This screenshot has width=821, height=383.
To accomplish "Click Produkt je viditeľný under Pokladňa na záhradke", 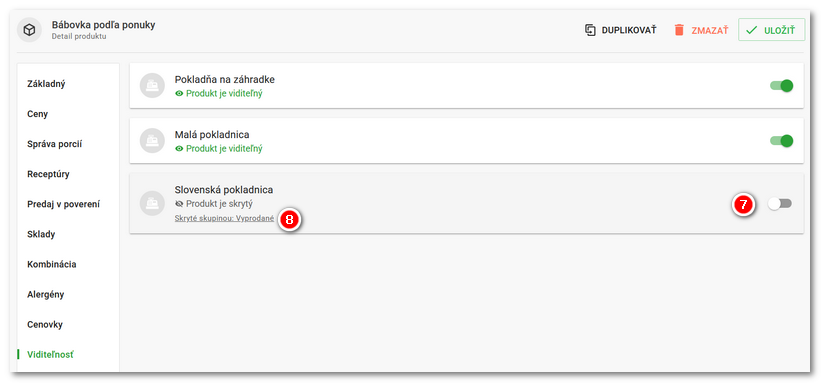I will [x=224, y=94].
